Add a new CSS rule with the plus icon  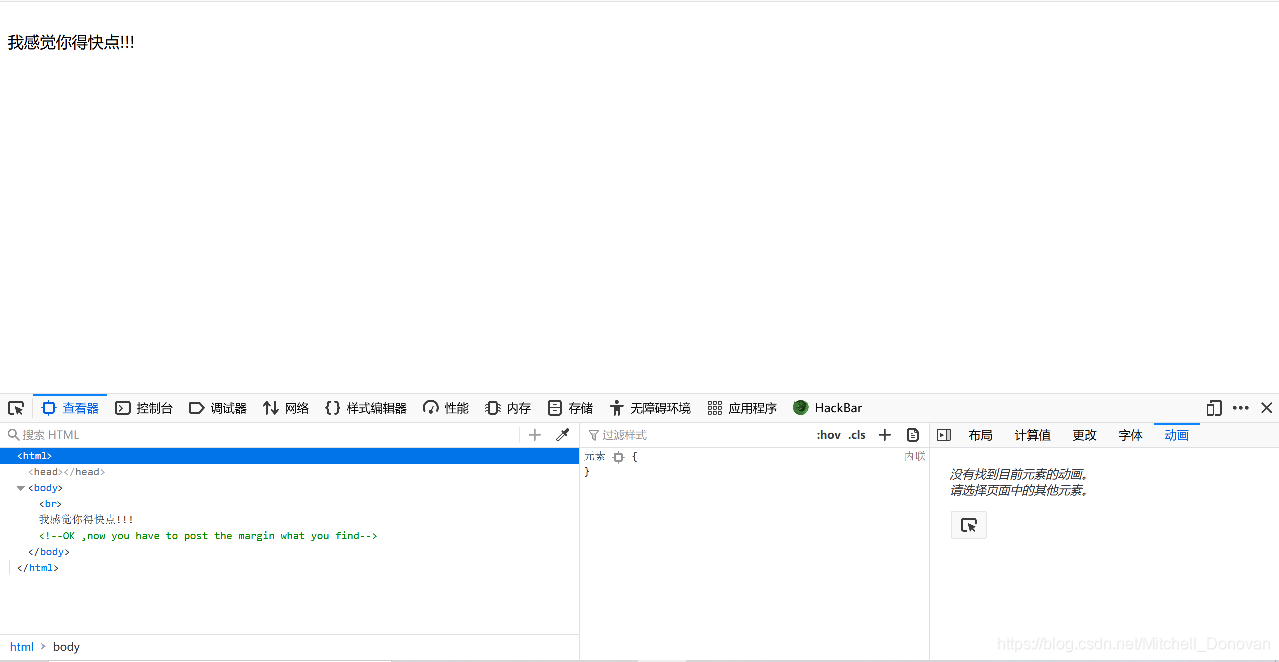[884, 434]
